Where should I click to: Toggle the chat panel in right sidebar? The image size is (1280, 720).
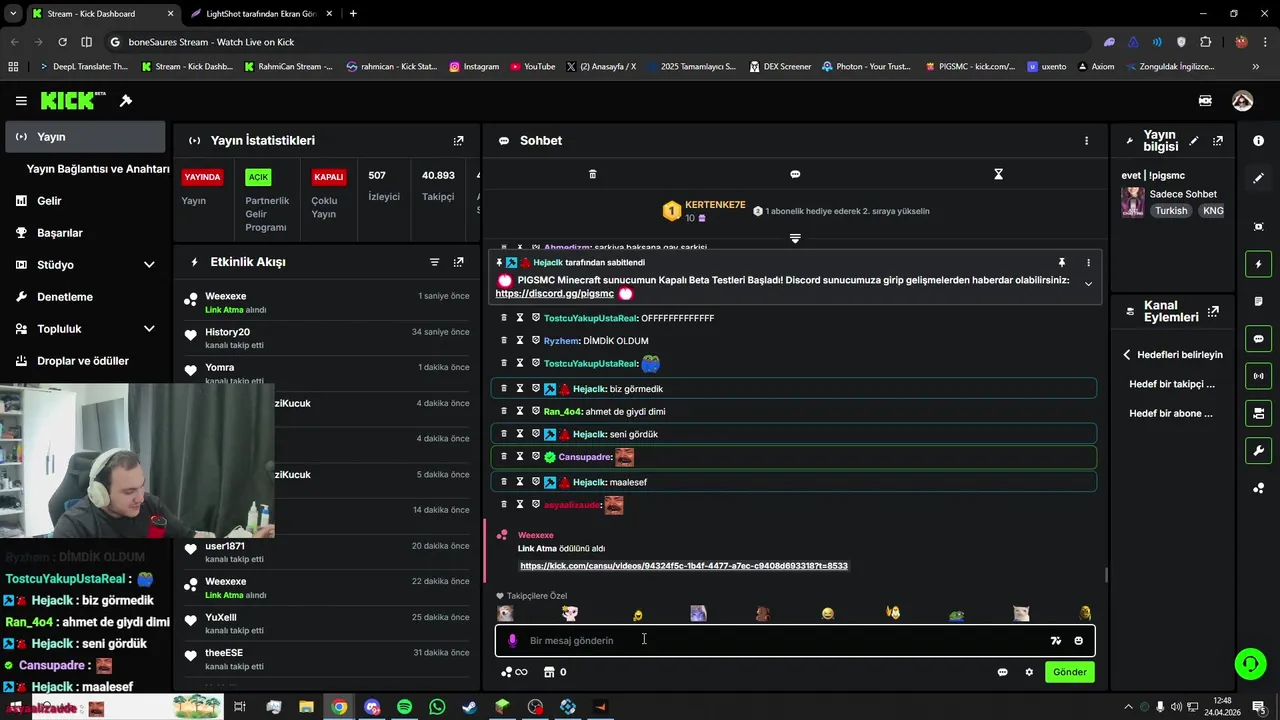pyautogui.click(x=1258, y=339)
